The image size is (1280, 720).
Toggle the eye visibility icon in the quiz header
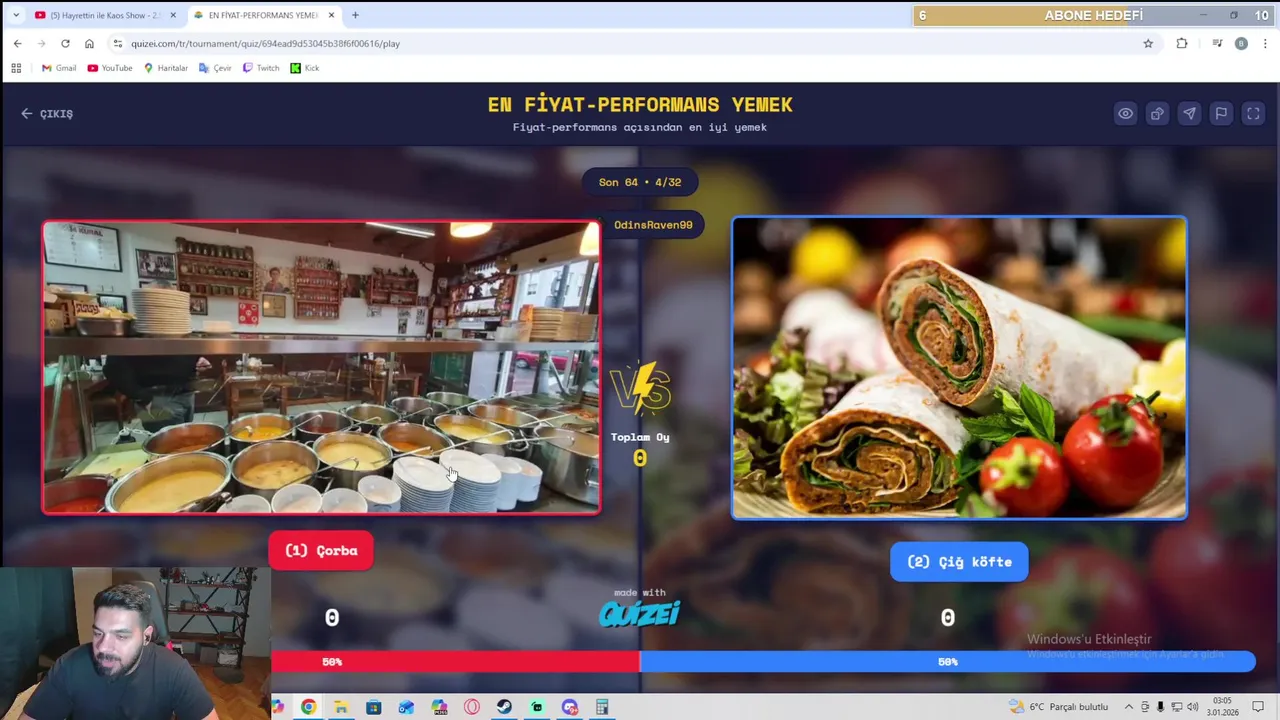pos(1125,114)
